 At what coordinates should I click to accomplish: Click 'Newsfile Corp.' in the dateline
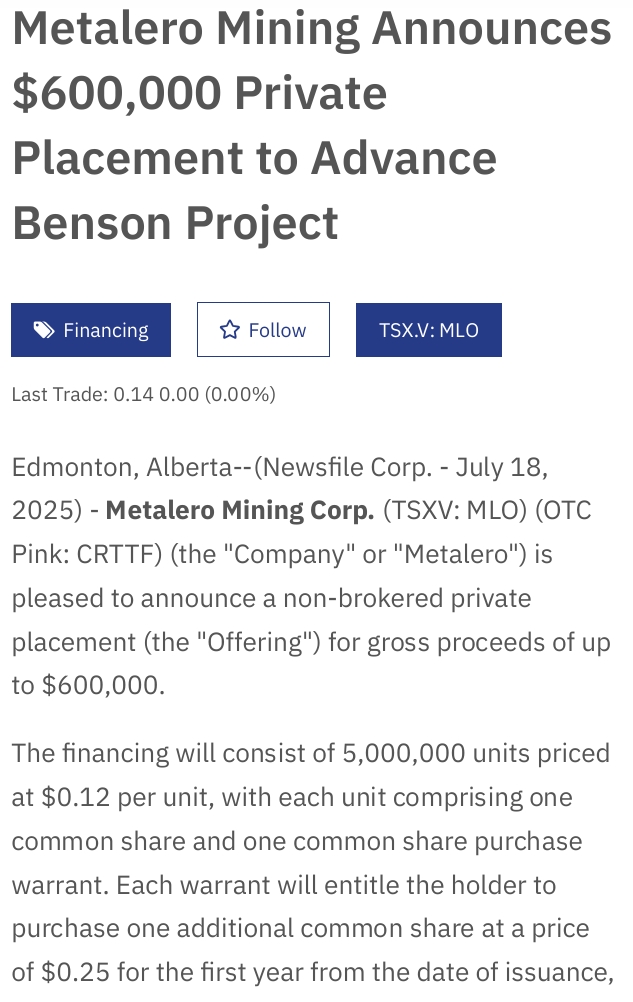click(x=347, y=468)
